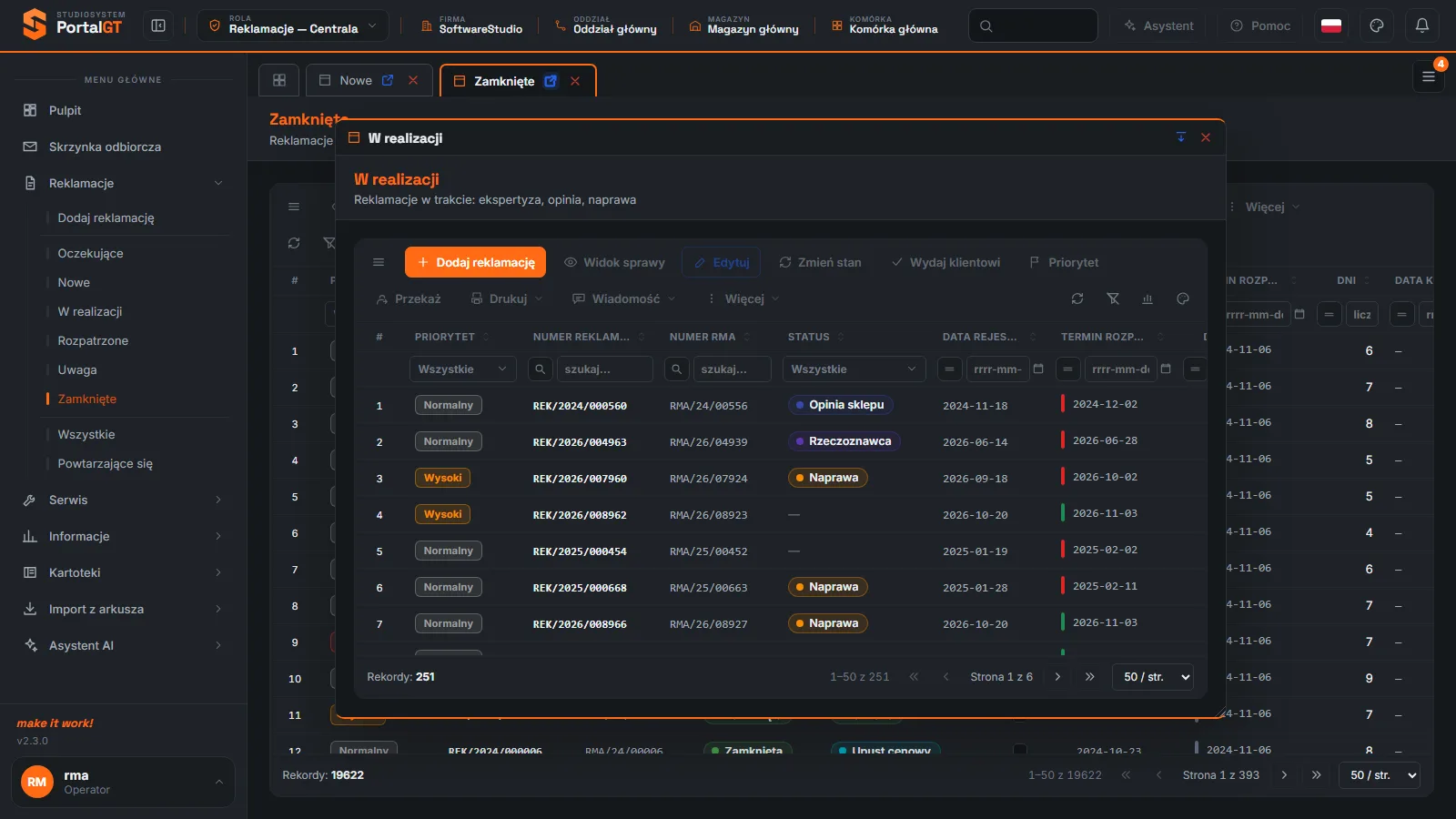Click Asystent button in header
The width and height of the screenshot is (1456, 819).
pos(1158,25)
